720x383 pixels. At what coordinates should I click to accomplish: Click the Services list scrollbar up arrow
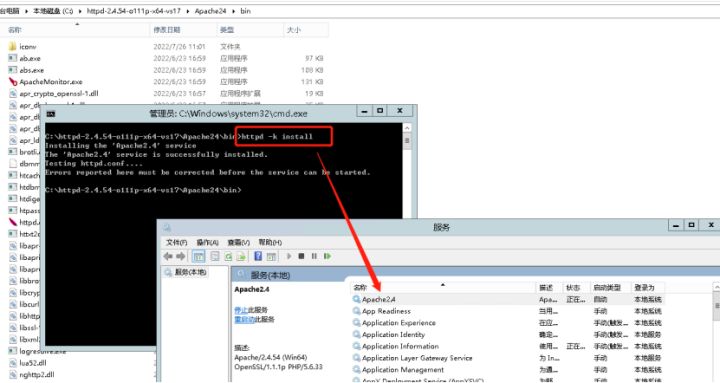pos(716,287)
